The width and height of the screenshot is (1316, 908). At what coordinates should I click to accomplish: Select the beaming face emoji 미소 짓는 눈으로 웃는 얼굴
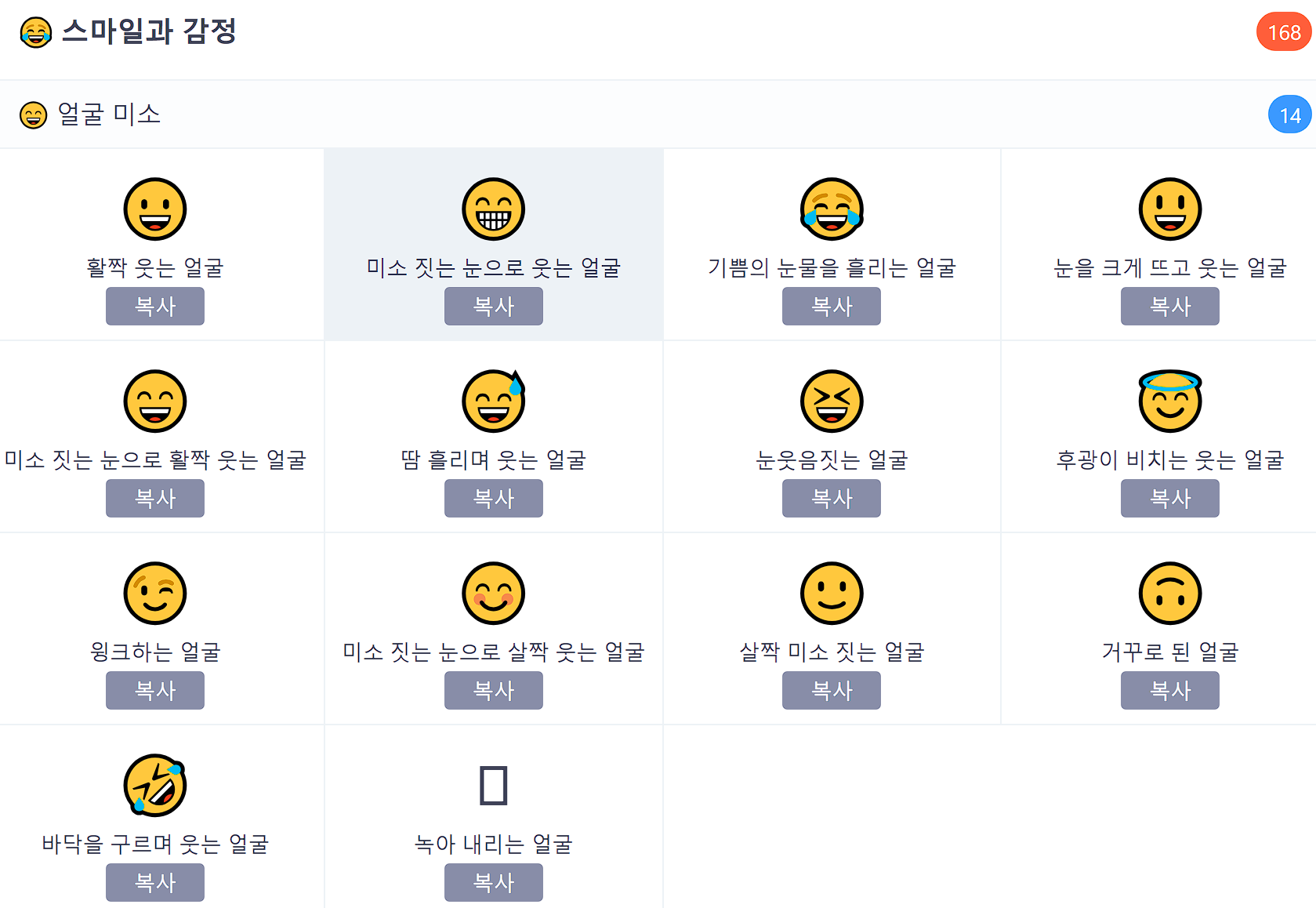[493, 209]
